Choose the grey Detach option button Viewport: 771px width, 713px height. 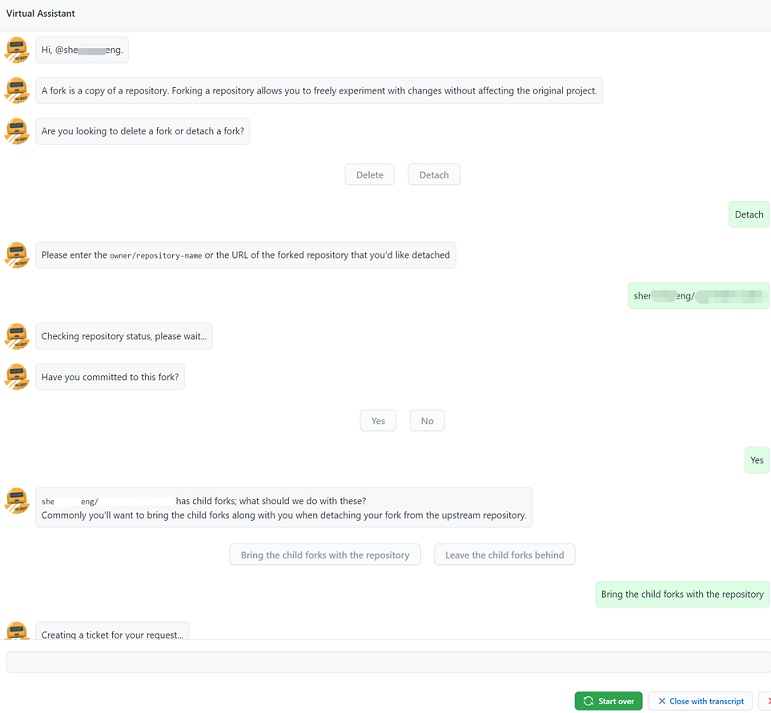(434, 175)
